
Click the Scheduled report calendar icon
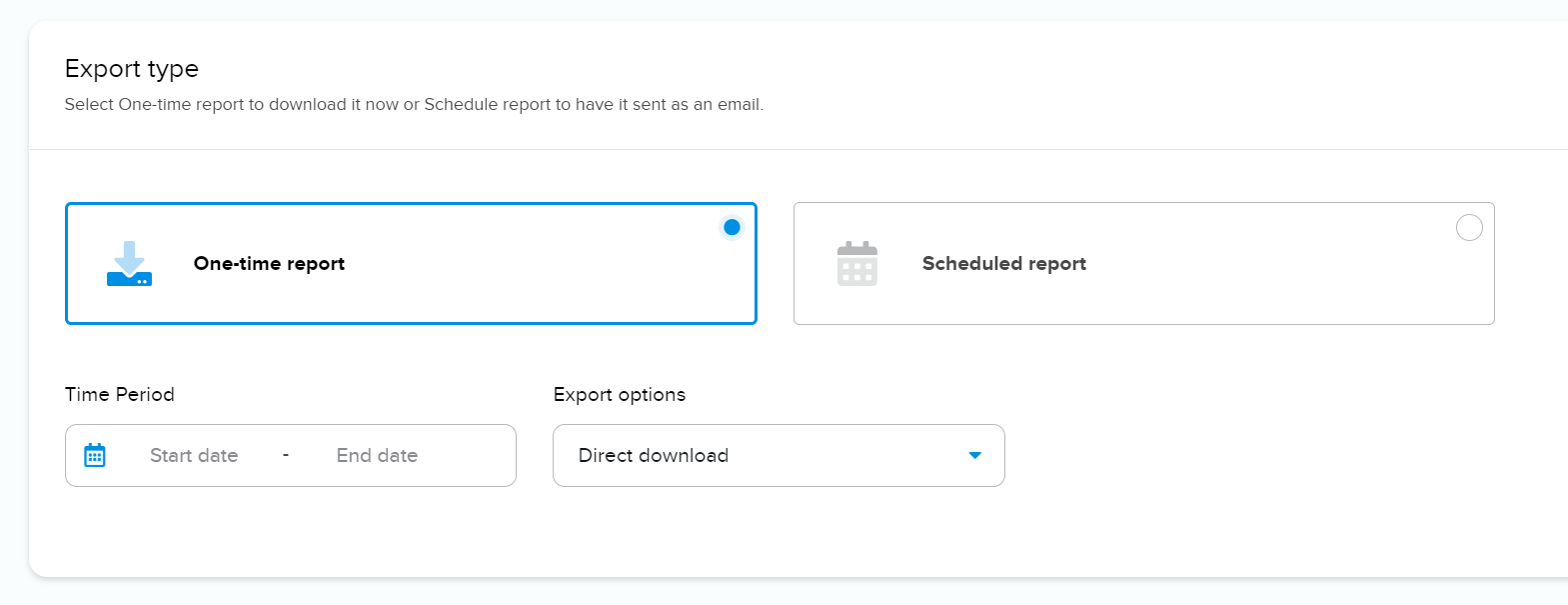[857, 263]
